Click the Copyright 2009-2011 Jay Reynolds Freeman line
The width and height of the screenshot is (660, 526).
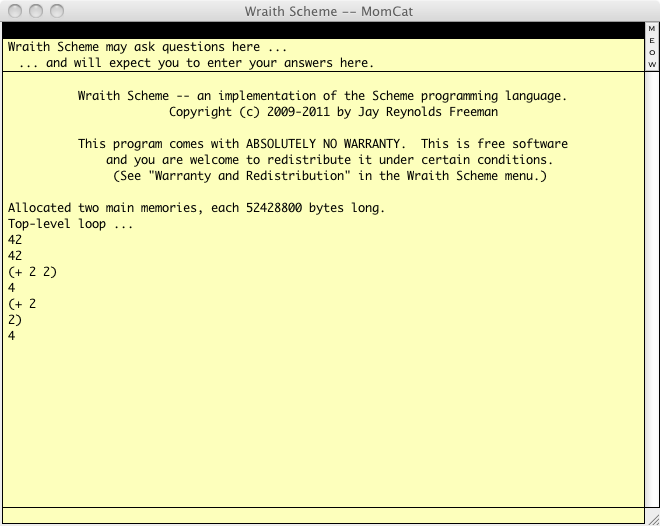coord(333,112)
